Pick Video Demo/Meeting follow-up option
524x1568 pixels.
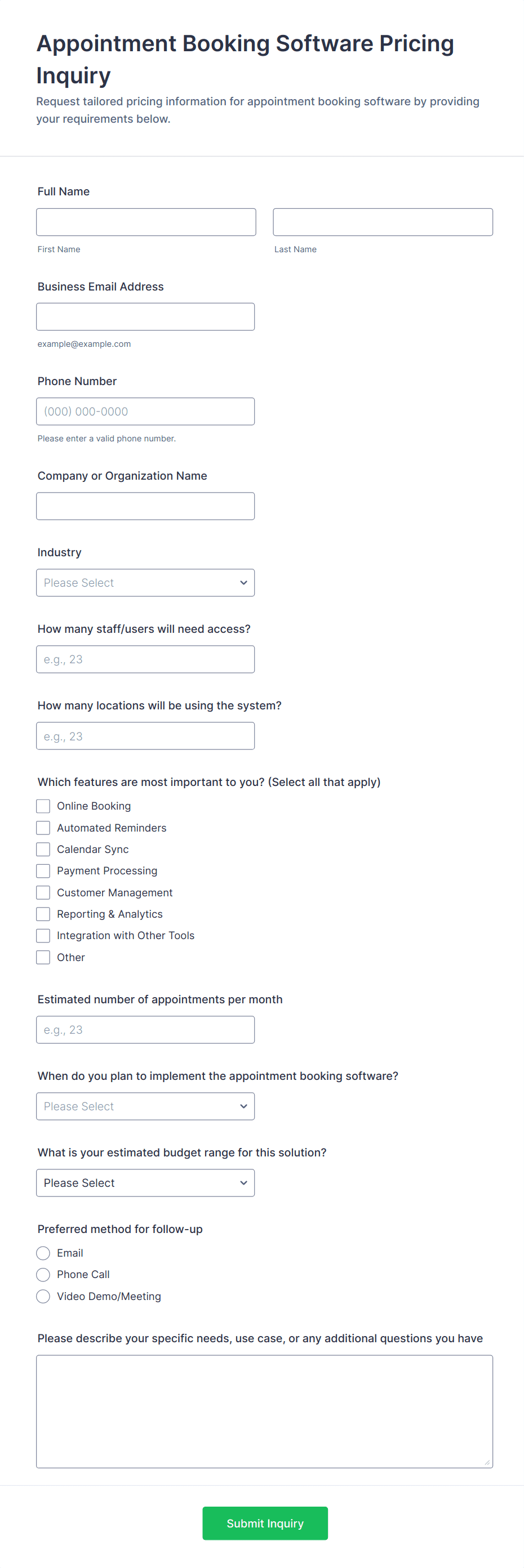tap(43, 1296)
